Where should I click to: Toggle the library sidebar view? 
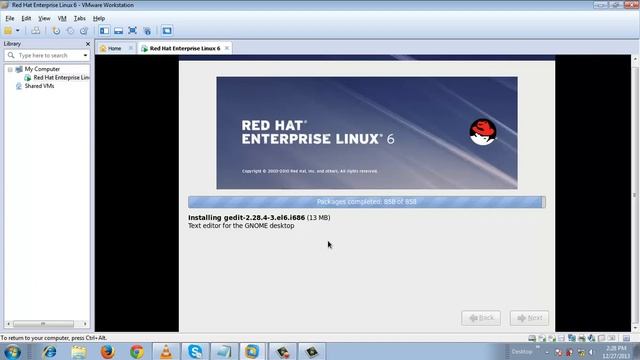[104, 31]
